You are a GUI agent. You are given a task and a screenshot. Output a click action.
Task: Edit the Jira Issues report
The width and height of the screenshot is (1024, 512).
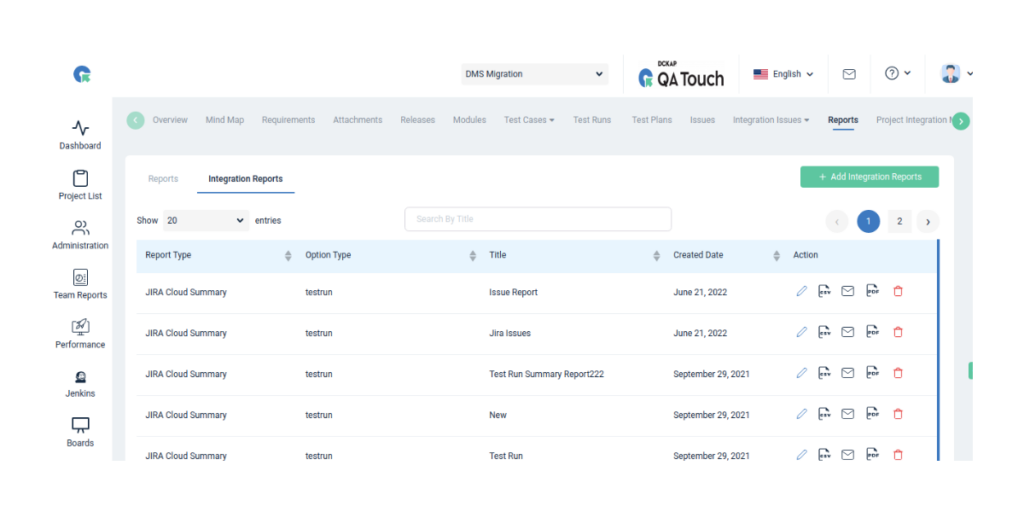point(802,332)
